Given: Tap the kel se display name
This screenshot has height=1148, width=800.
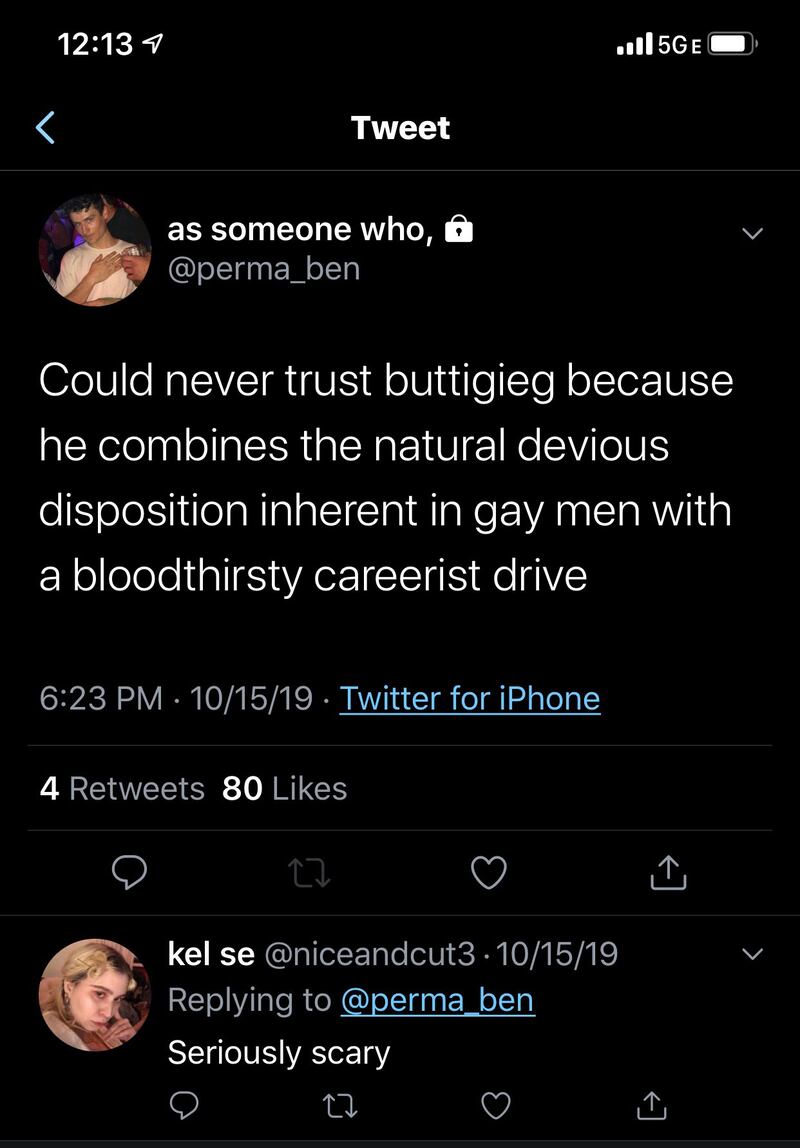Looking at the screenshot, I should (211, 954).
